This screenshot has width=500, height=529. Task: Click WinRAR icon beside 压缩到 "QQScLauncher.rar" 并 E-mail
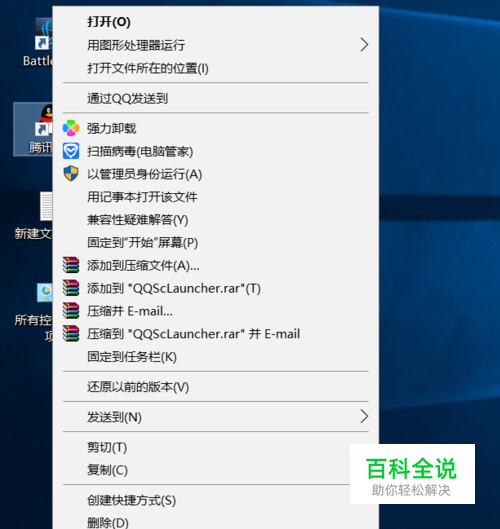(x=71, y=334)
